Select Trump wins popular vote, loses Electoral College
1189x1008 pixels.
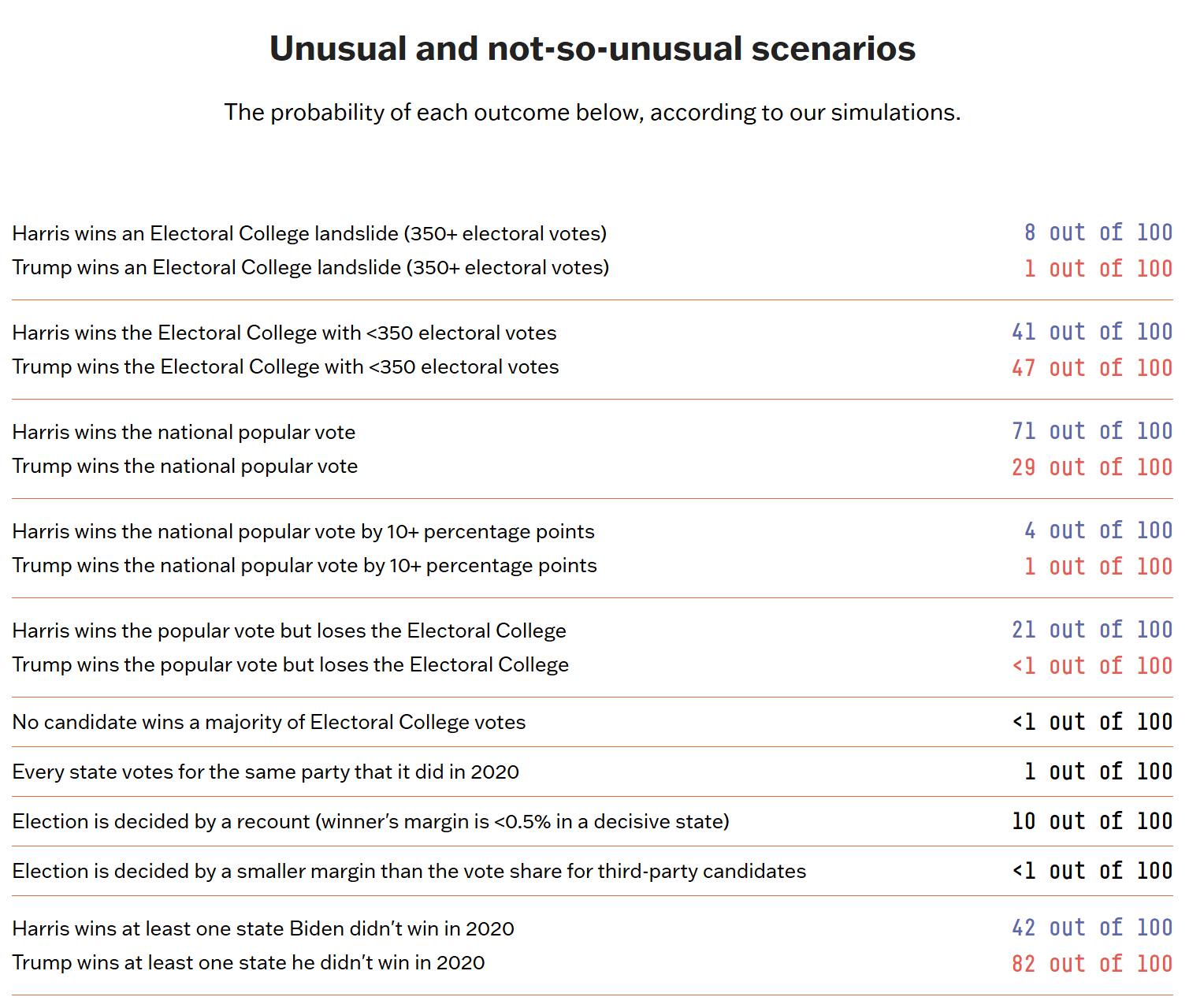[x=290, y=665]
